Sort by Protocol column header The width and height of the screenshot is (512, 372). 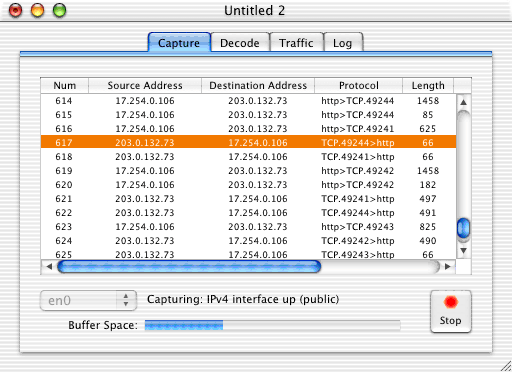[x=359, y=85]
